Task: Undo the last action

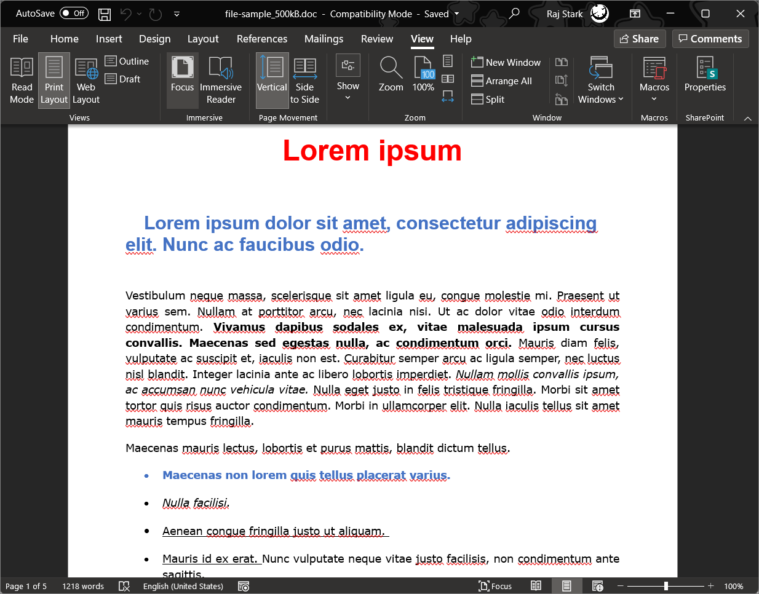Action: click(x=126, y=14)
